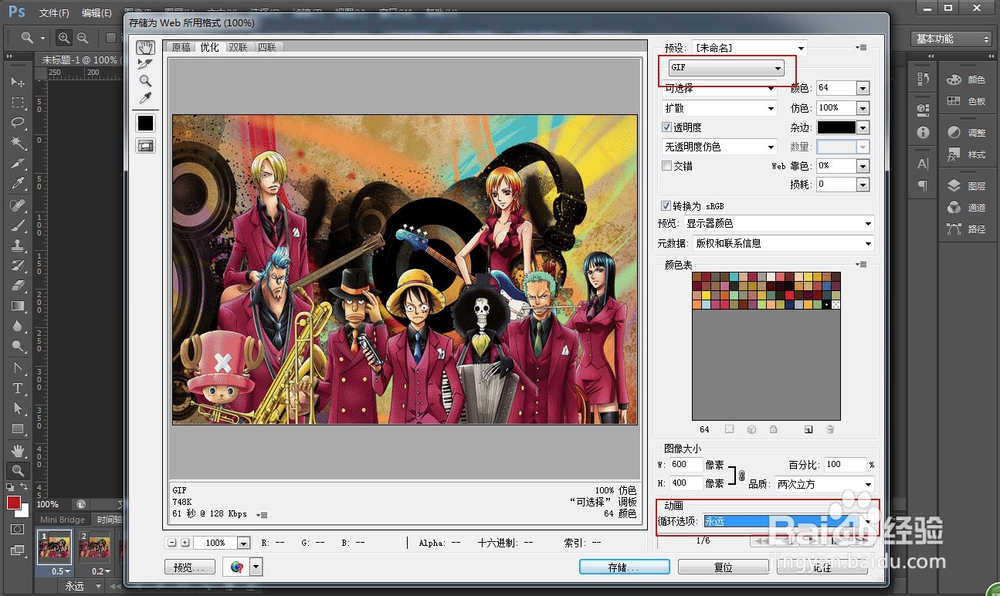Toggle the 转换为 sRGB checkbox
Image resolution: width=1000 pixels, height=596 pixels.
click(x=666, y=206)
